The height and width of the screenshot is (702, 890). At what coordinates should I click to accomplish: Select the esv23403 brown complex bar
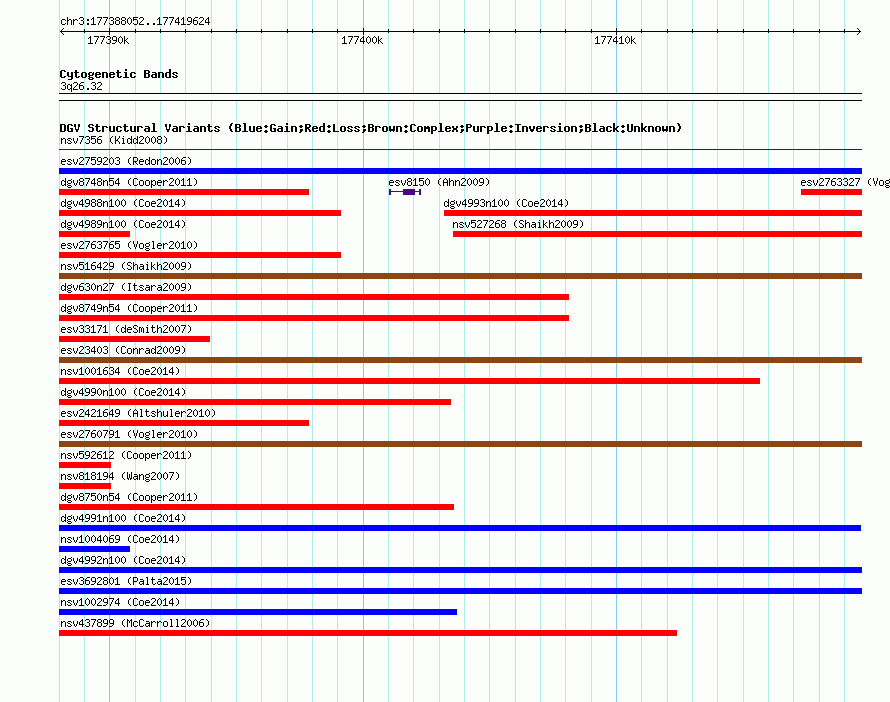pos(460,360)
